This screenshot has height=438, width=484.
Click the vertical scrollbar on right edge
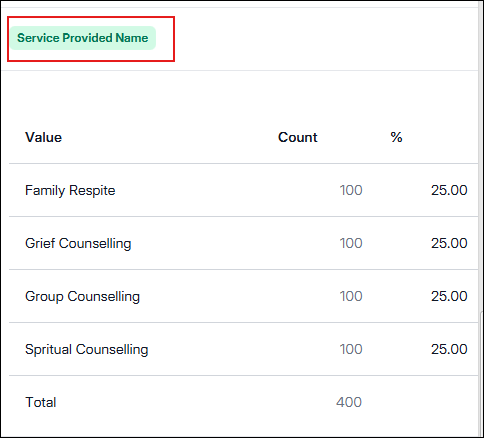(481, 373)
